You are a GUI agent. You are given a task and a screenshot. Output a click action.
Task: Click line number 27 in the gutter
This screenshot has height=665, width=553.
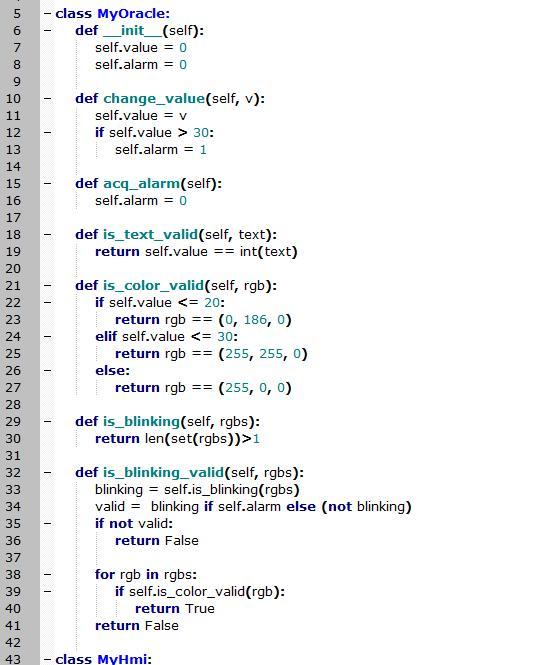[13, 388]
